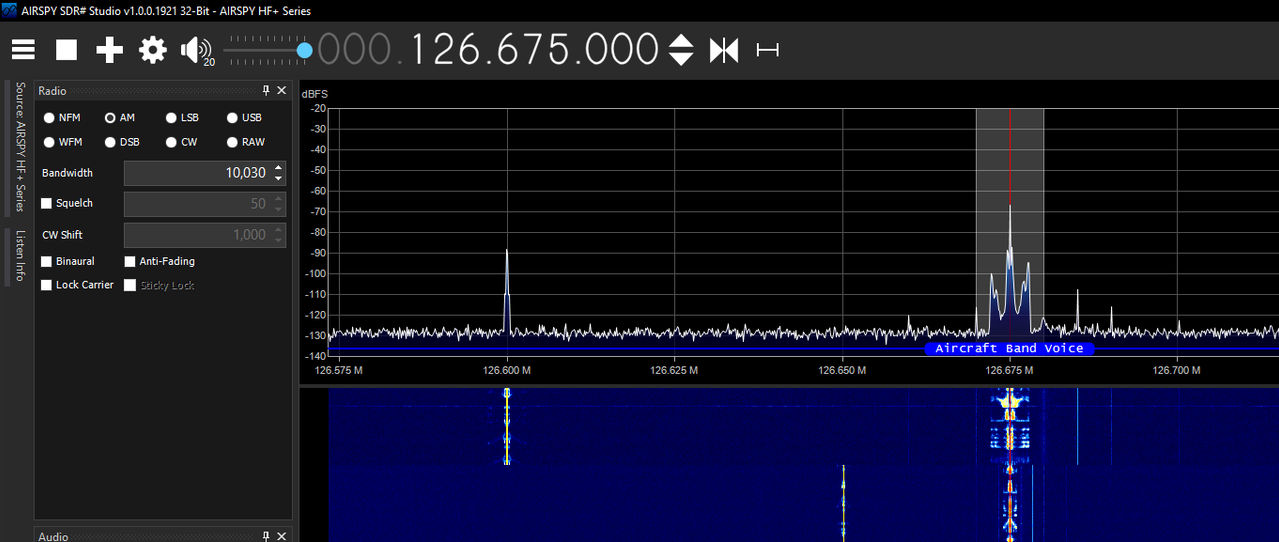Click frequency step down arrow
1279x542 pixels.
pos(681,59)
